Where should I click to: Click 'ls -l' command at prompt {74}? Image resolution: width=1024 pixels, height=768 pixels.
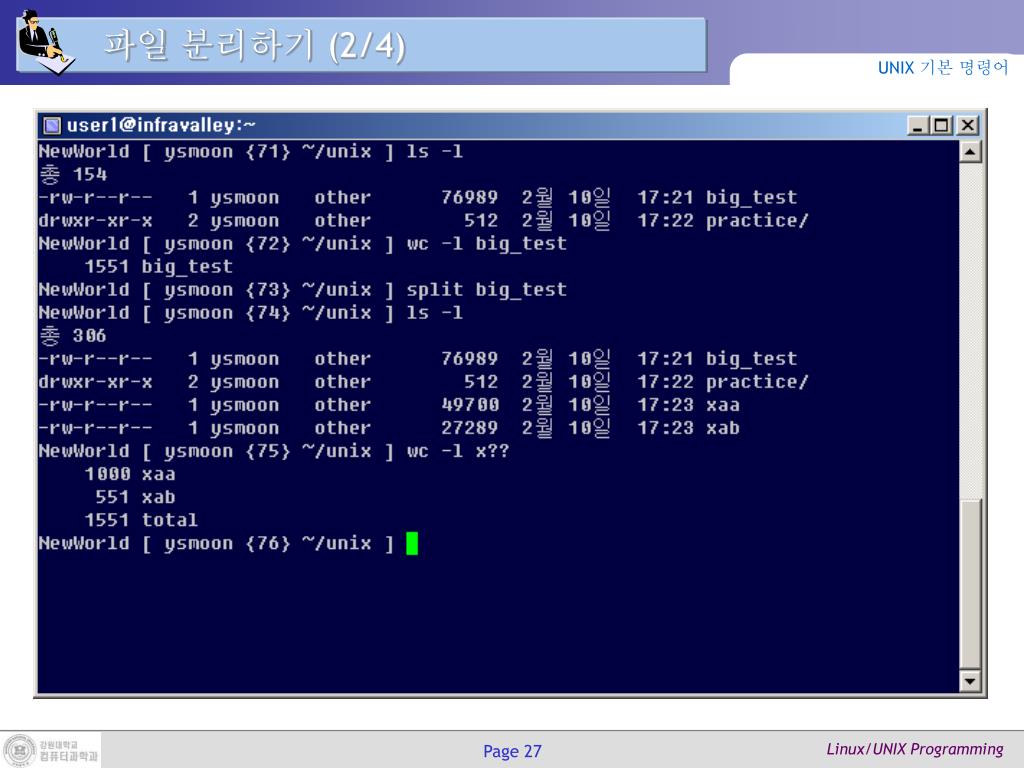pos(434,313)
